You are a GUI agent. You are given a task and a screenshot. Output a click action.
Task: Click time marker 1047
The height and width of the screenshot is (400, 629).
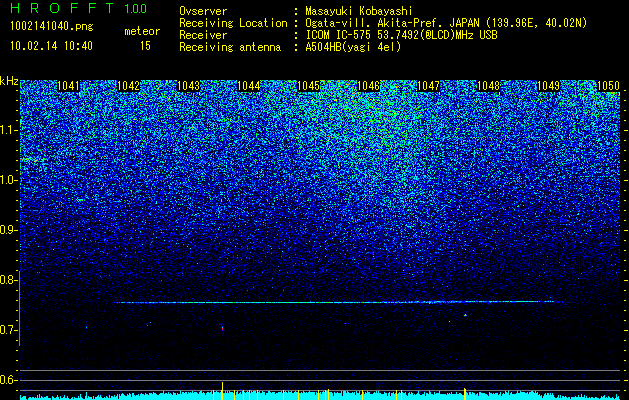tap(428, 86)
